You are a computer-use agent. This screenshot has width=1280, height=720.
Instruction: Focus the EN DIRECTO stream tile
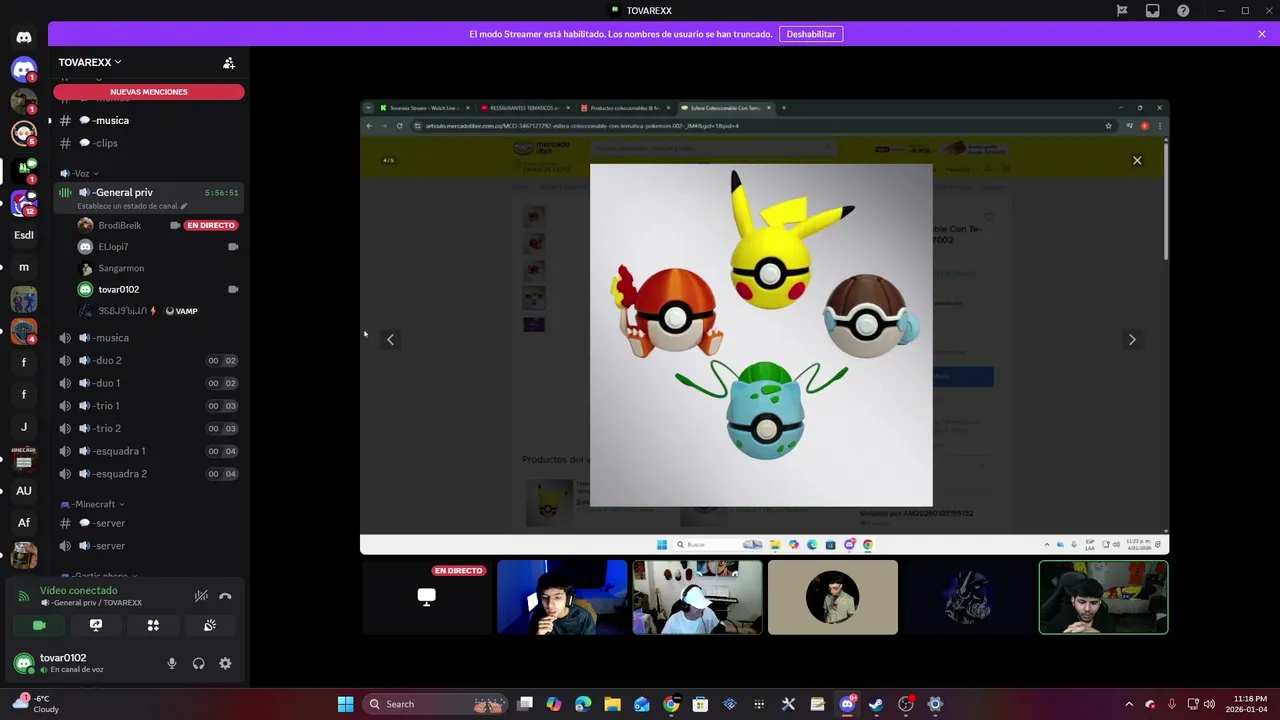(427, 597)
